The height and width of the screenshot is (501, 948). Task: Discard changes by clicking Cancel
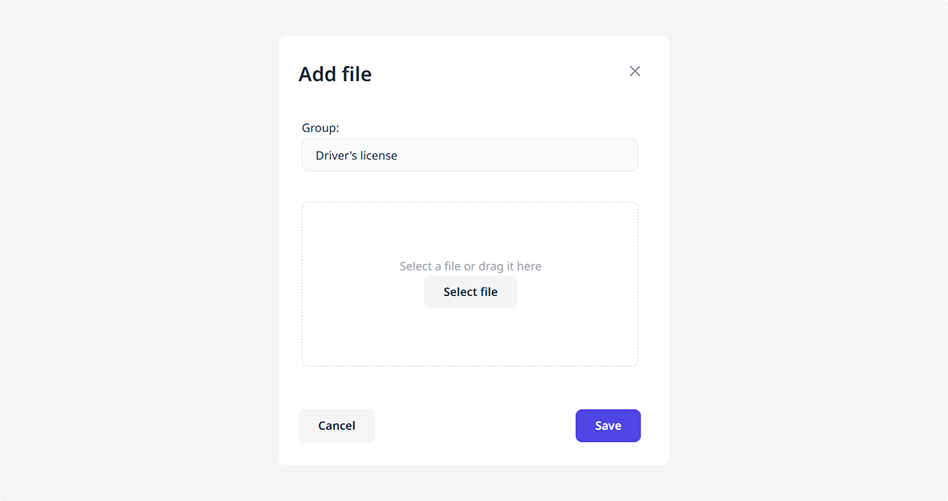click(336, 426)
